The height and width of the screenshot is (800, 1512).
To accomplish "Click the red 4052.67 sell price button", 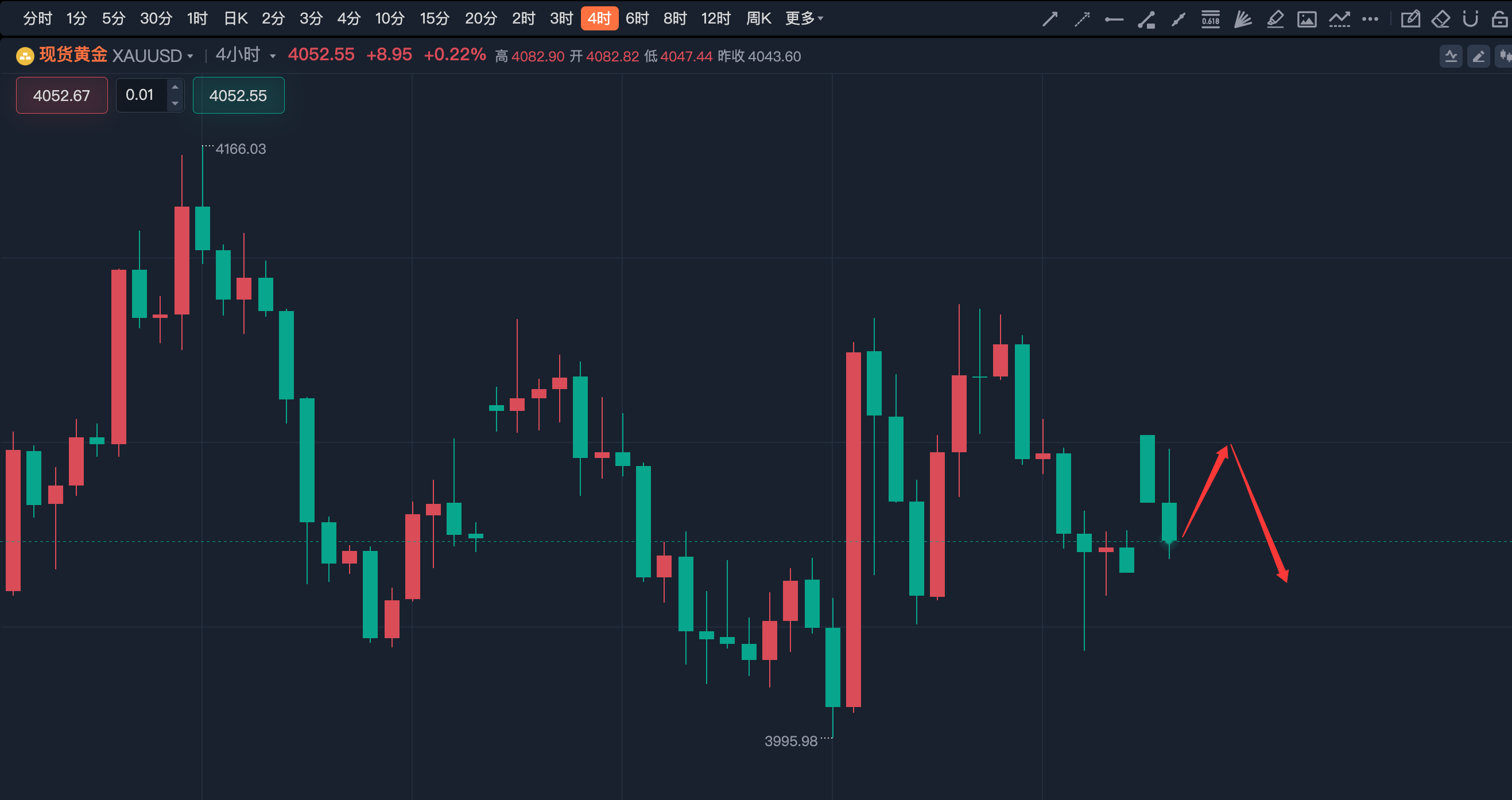I will pos(61,95).
